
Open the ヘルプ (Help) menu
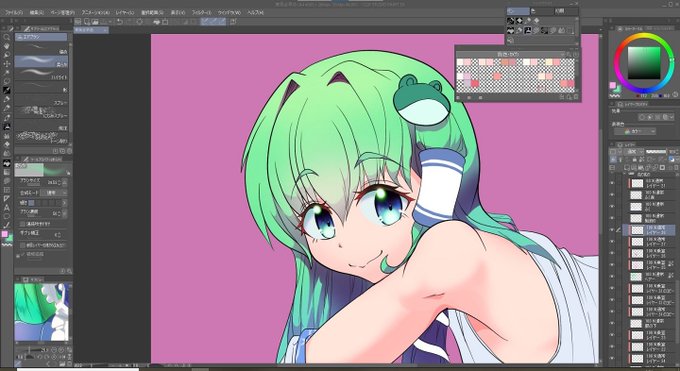pos(255,13)
